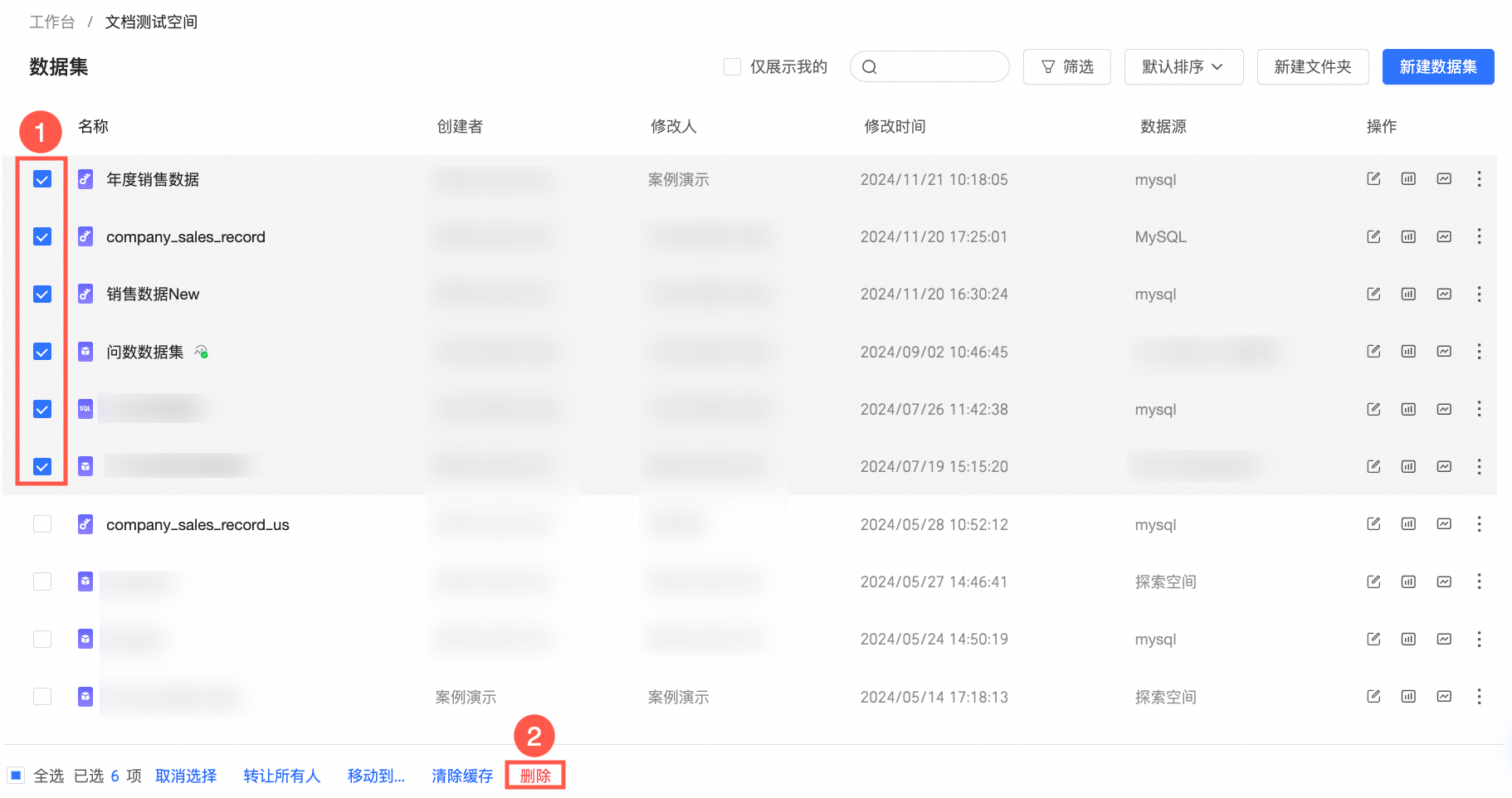Edit the company_sales_record dataset

click(1373, 236)
